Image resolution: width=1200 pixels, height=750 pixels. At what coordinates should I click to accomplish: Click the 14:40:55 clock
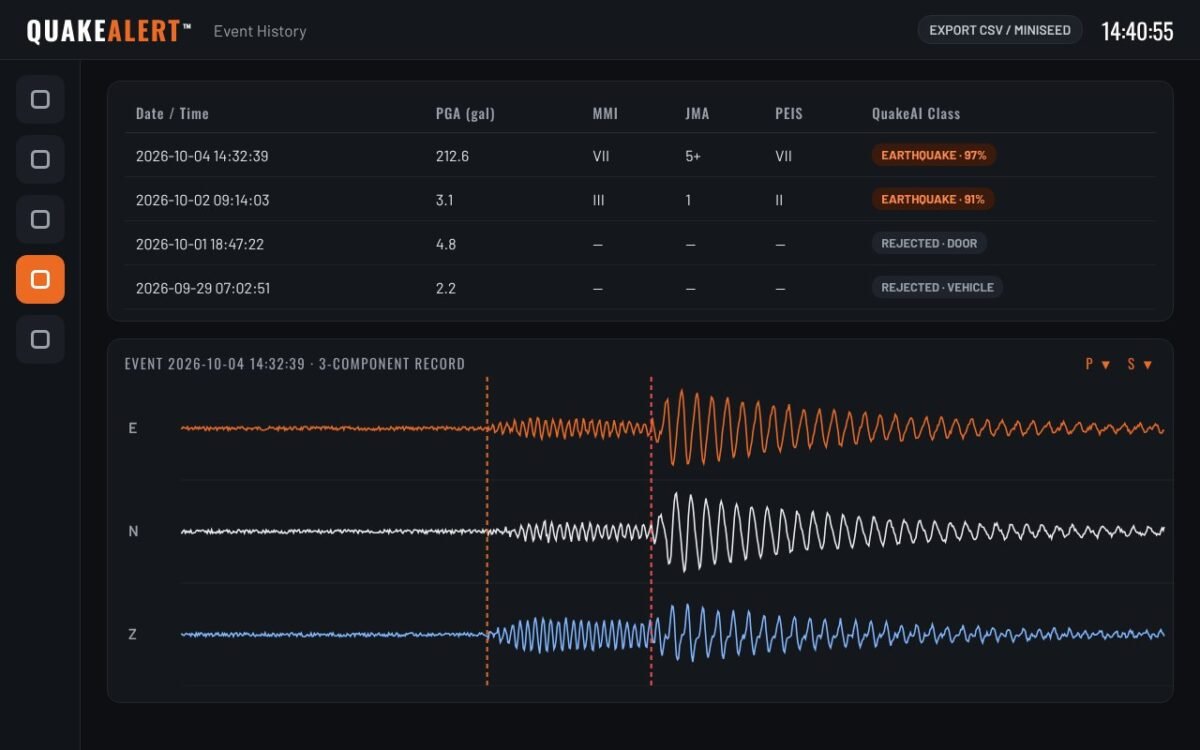click(1137, 31)
